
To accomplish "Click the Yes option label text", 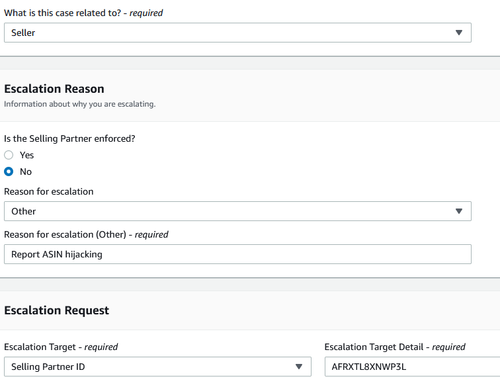I will 27,155.
